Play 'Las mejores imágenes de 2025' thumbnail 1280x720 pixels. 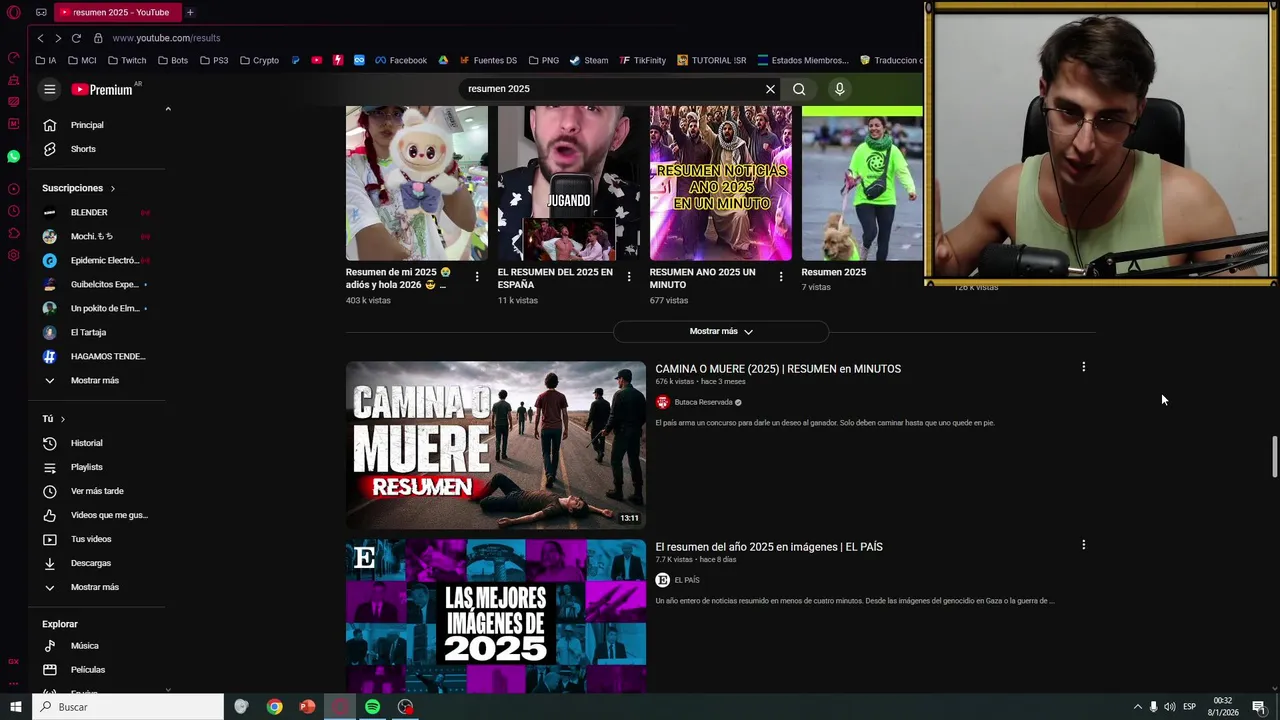[x=496, y=616]
